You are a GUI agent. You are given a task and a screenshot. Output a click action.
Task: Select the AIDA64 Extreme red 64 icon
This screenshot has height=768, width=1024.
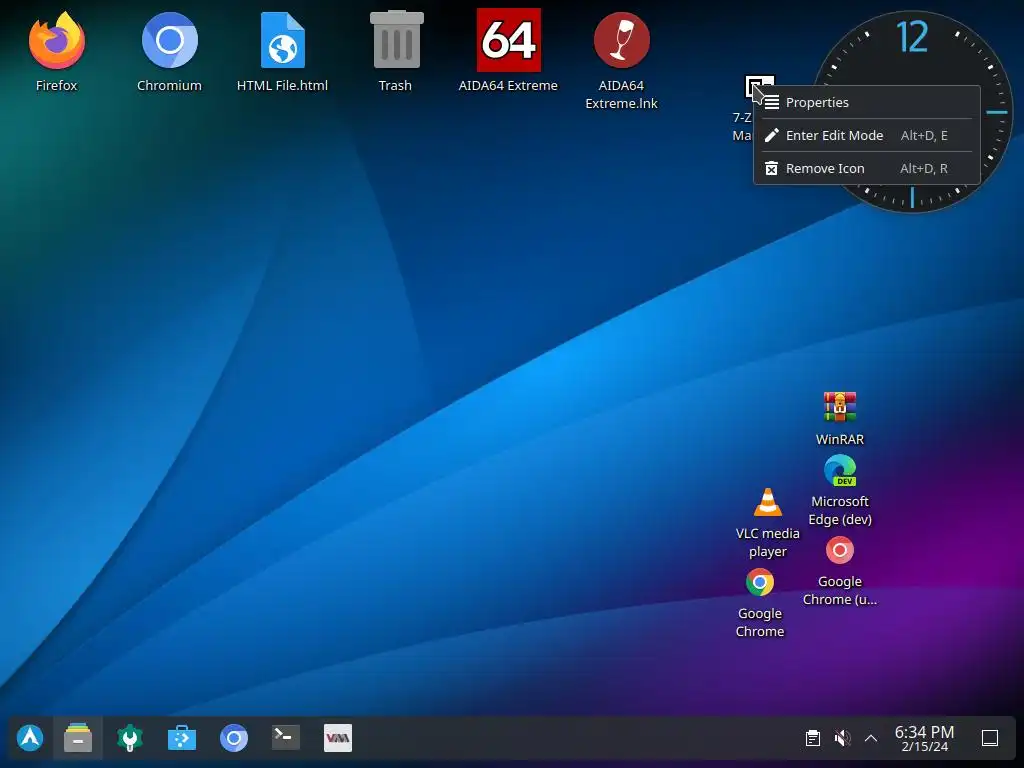(508, 40)
